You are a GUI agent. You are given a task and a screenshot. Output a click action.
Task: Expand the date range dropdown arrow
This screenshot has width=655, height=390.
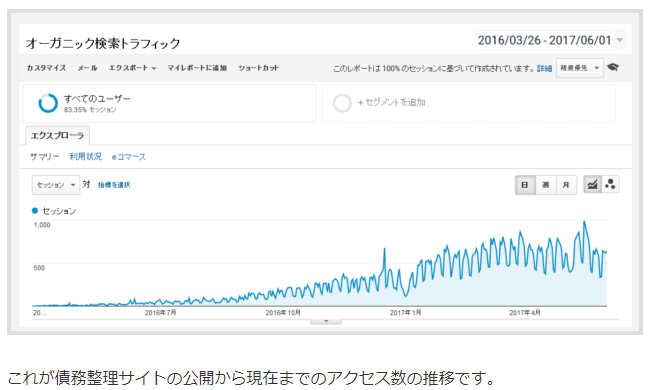(x=620, y=40)
